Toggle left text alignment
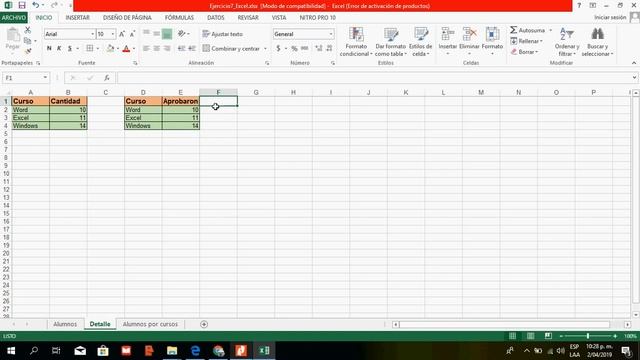The height and width of the screenshot is (360, 640). 146,48
